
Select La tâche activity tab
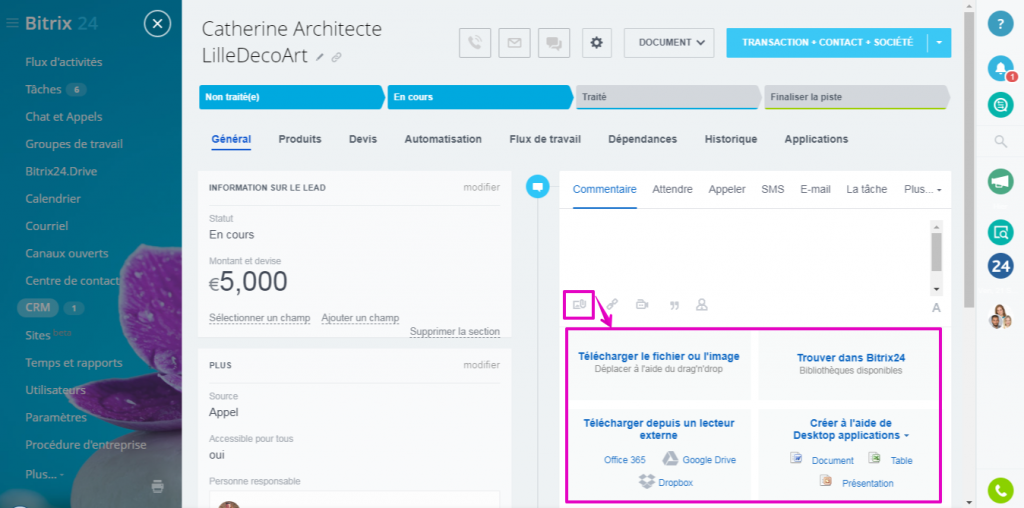867,189
